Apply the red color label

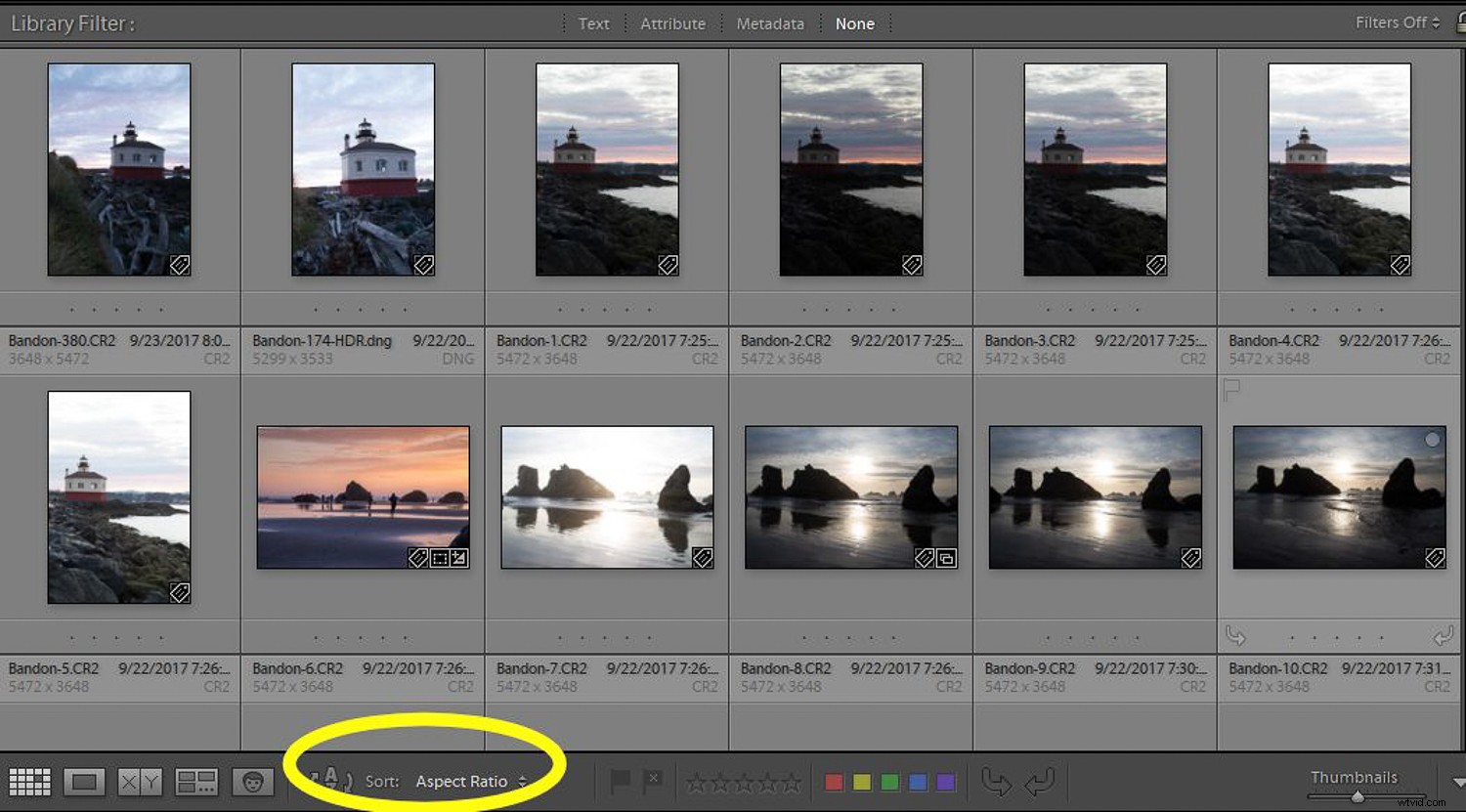click(833, 782)
